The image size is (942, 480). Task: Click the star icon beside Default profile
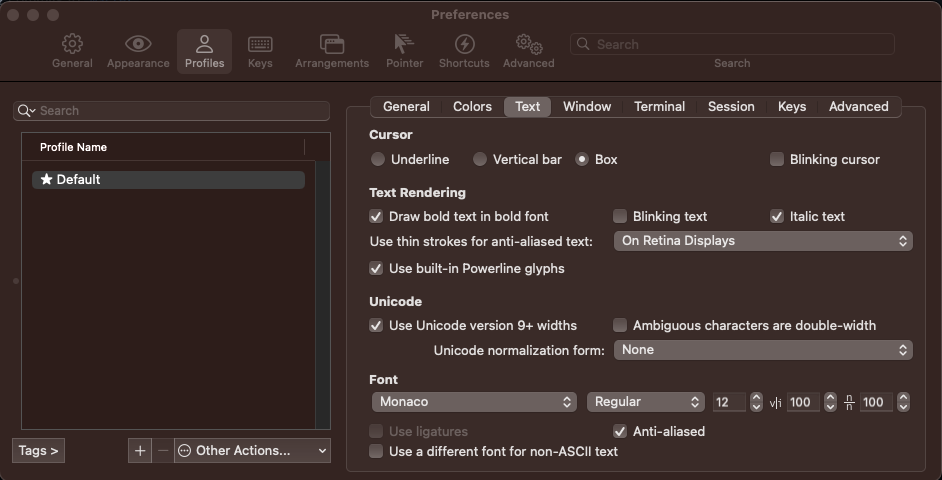tap(46, 179)
